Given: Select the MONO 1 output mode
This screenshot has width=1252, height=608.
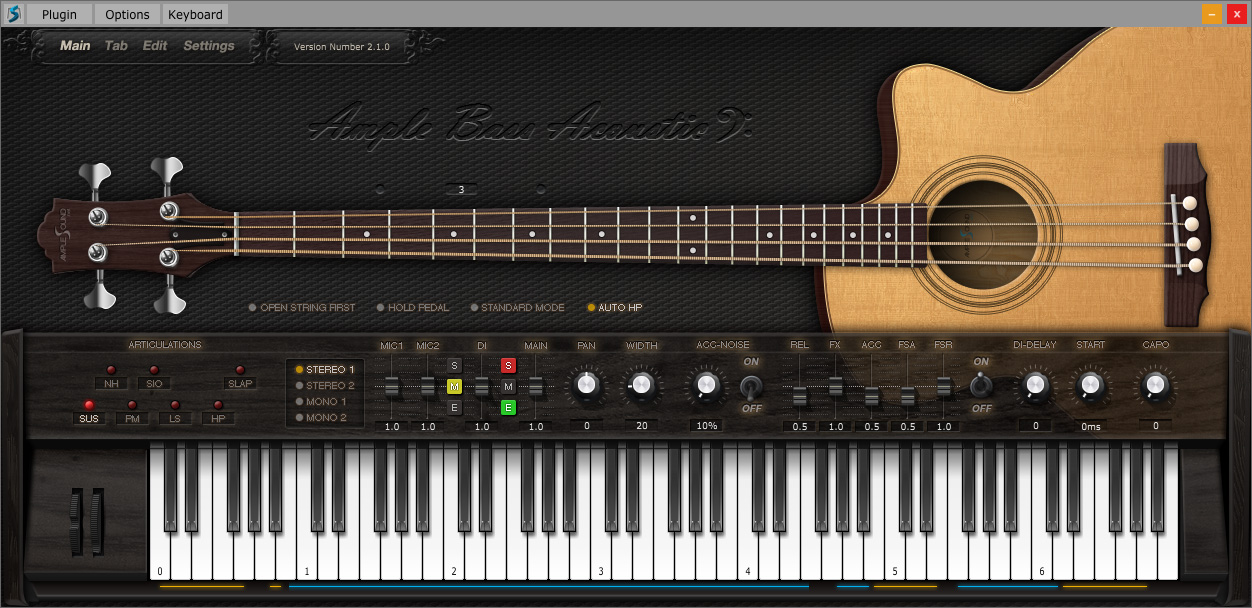Looking at the screenshot, I should pyautogui.click(x=325, y=402).
